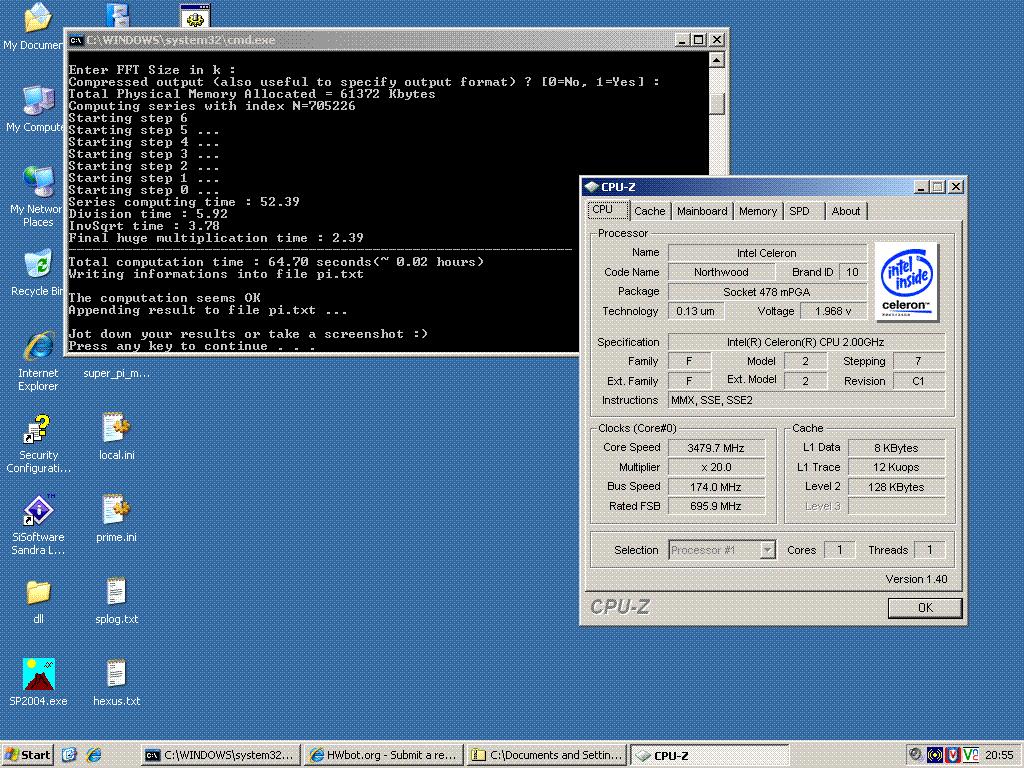
Task: Click the L1 Data 8 KBytes field
Action: tap(896, 448)
